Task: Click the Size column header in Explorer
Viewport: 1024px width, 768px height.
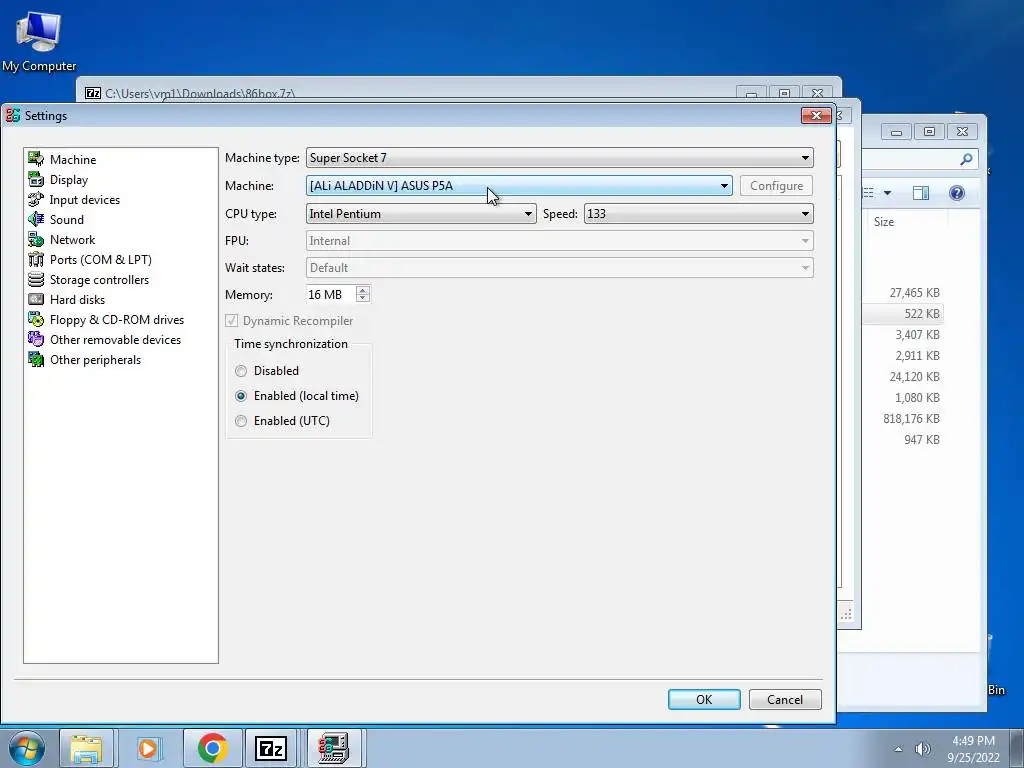Action: click(x=884, y=221)
